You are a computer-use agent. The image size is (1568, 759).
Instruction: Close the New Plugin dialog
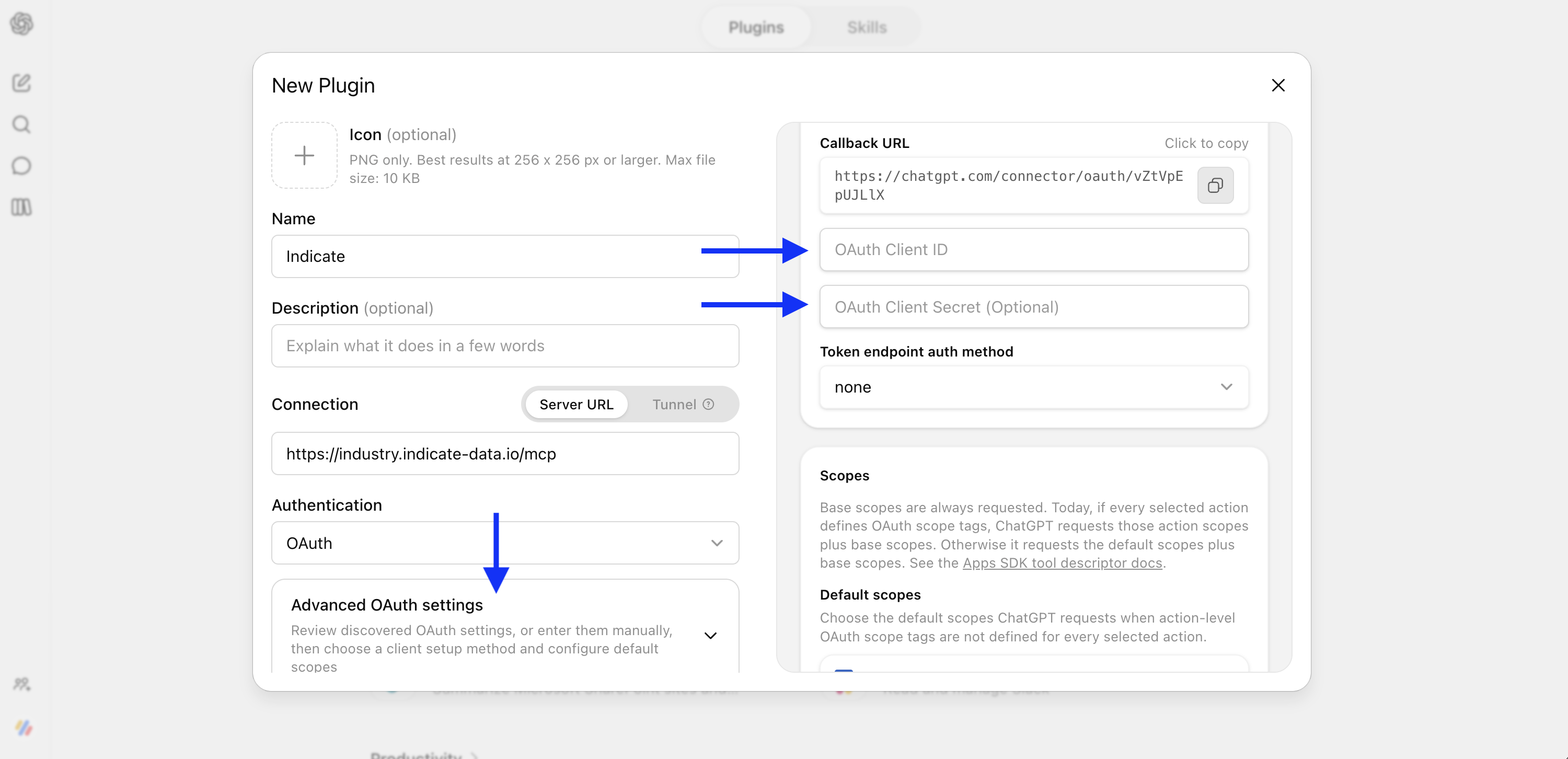click(1277, 85)
